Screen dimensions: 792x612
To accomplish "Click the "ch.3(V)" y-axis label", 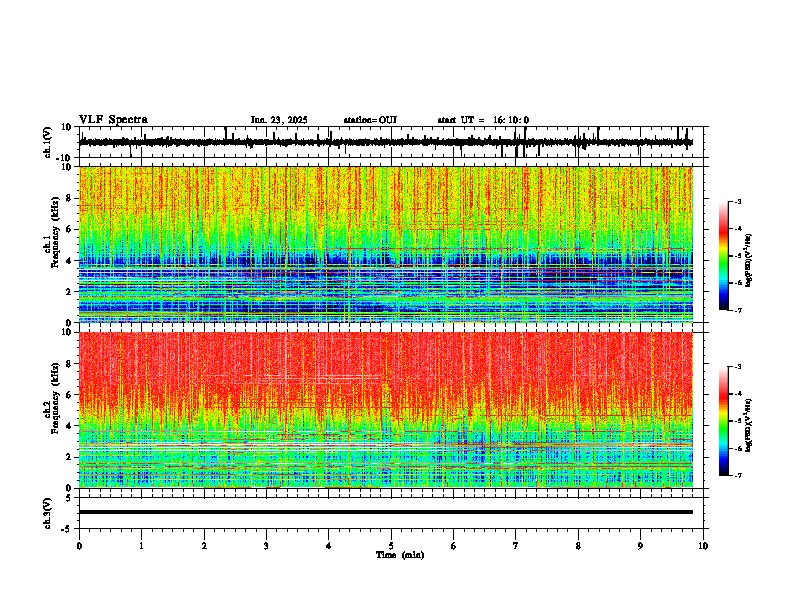I will point(48,514).
